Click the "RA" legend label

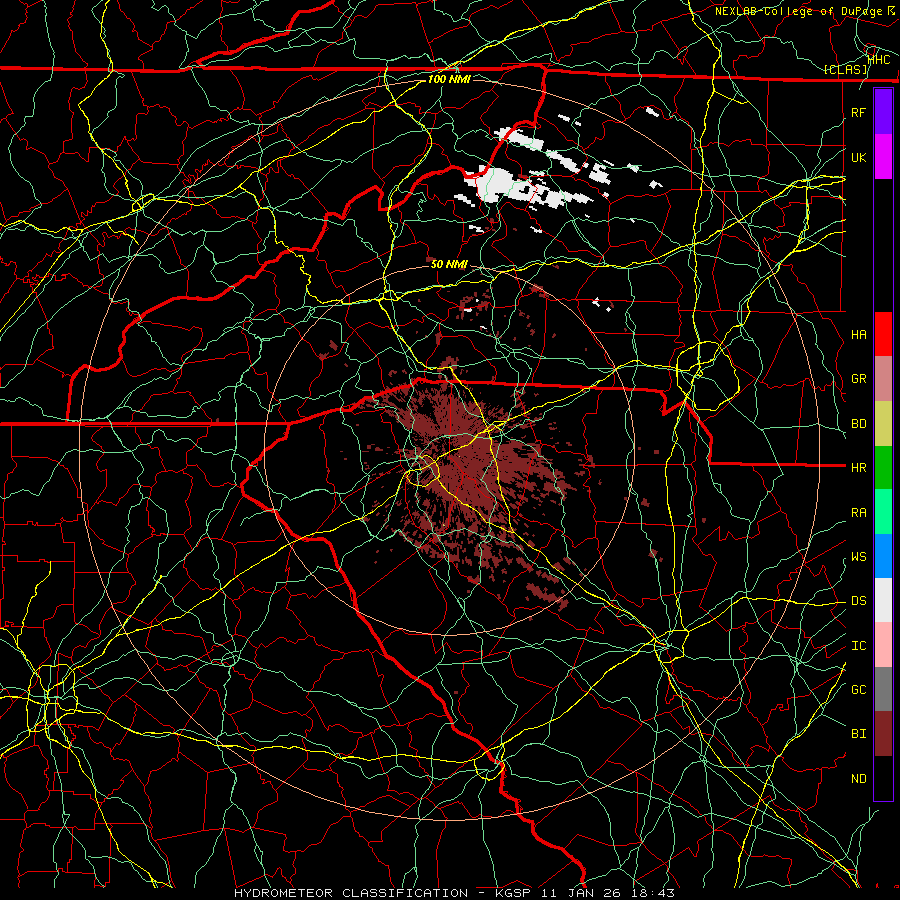pyautogui.click(x=858, y=512)
